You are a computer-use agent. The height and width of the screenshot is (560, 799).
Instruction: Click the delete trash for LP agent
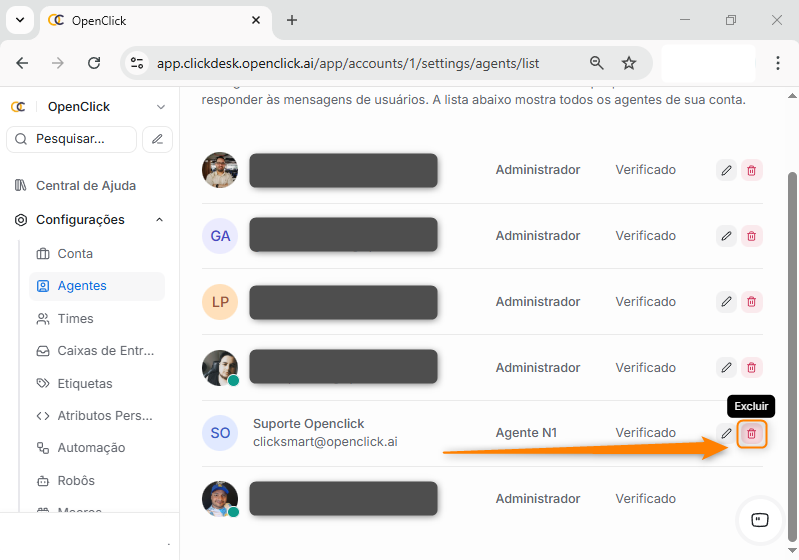coord(751,302)
